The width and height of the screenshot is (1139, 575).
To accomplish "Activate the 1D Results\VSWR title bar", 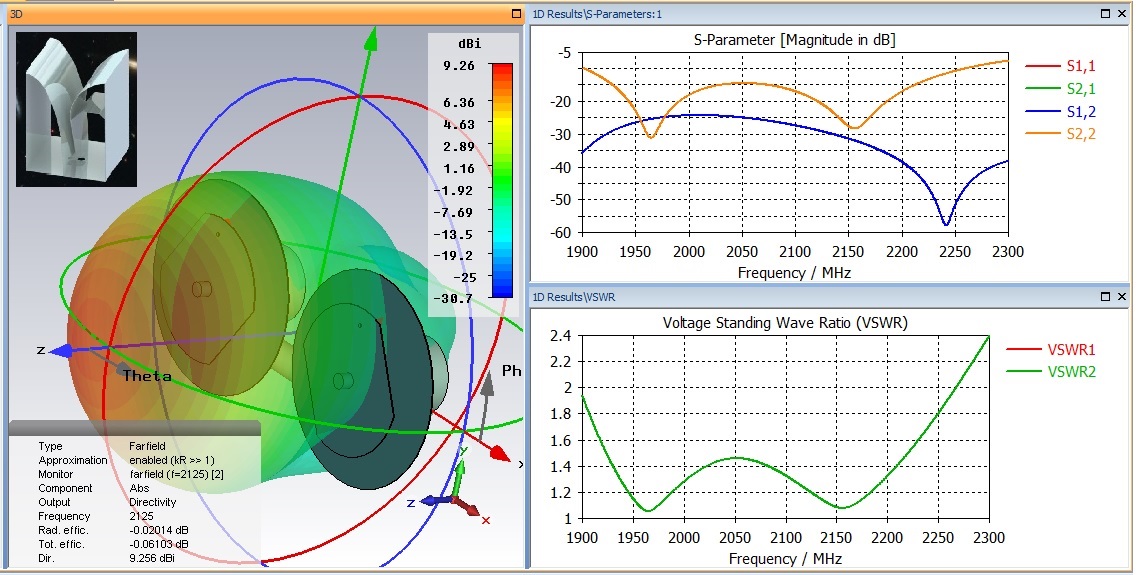I will 814,296.
